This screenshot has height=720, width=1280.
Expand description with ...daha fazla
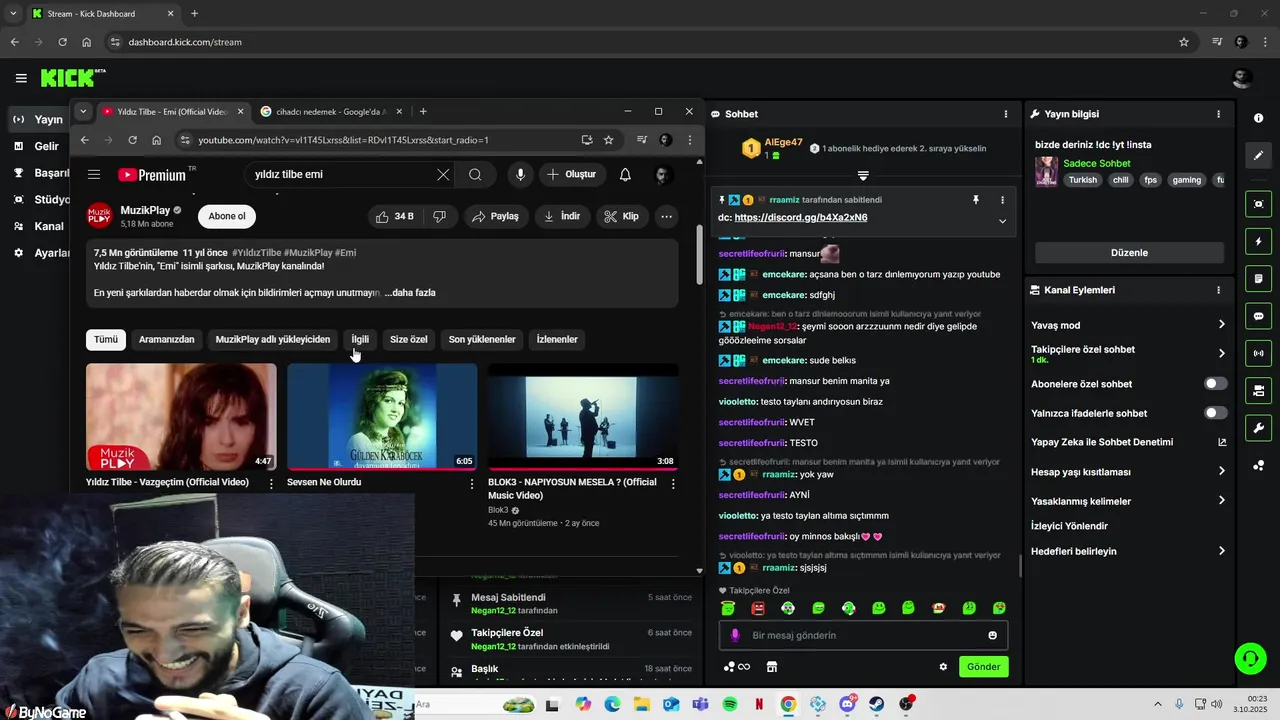point(410,293)
